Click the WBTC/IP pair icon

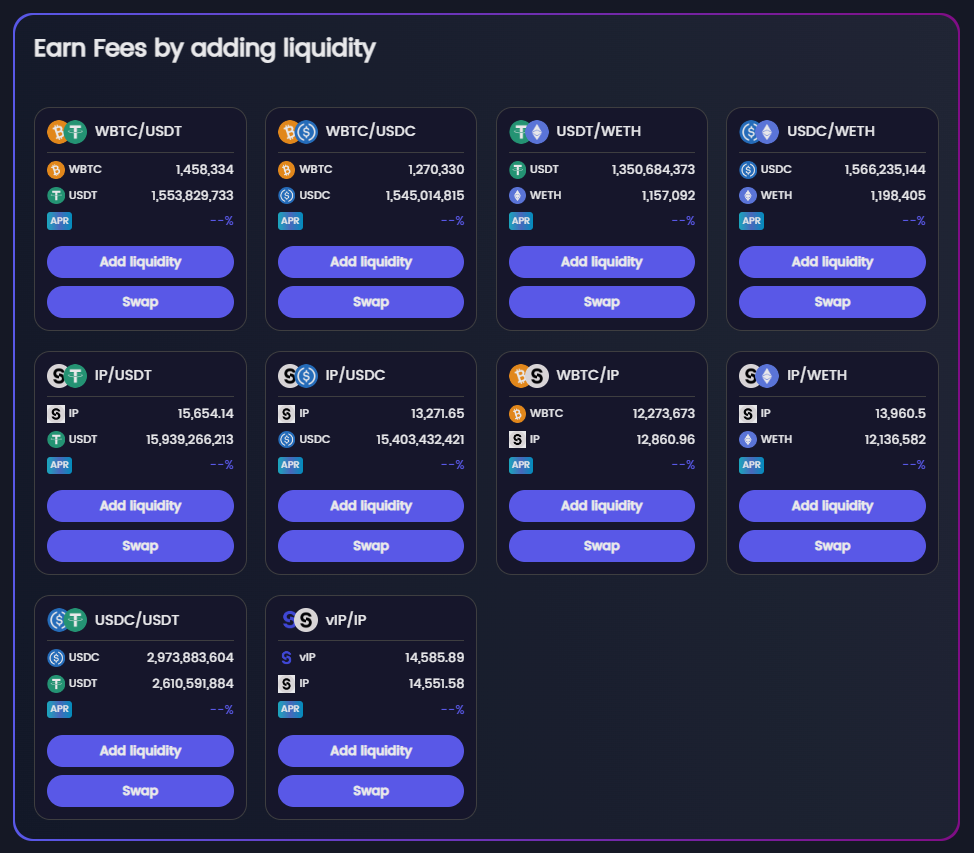[x=529, y=376]
